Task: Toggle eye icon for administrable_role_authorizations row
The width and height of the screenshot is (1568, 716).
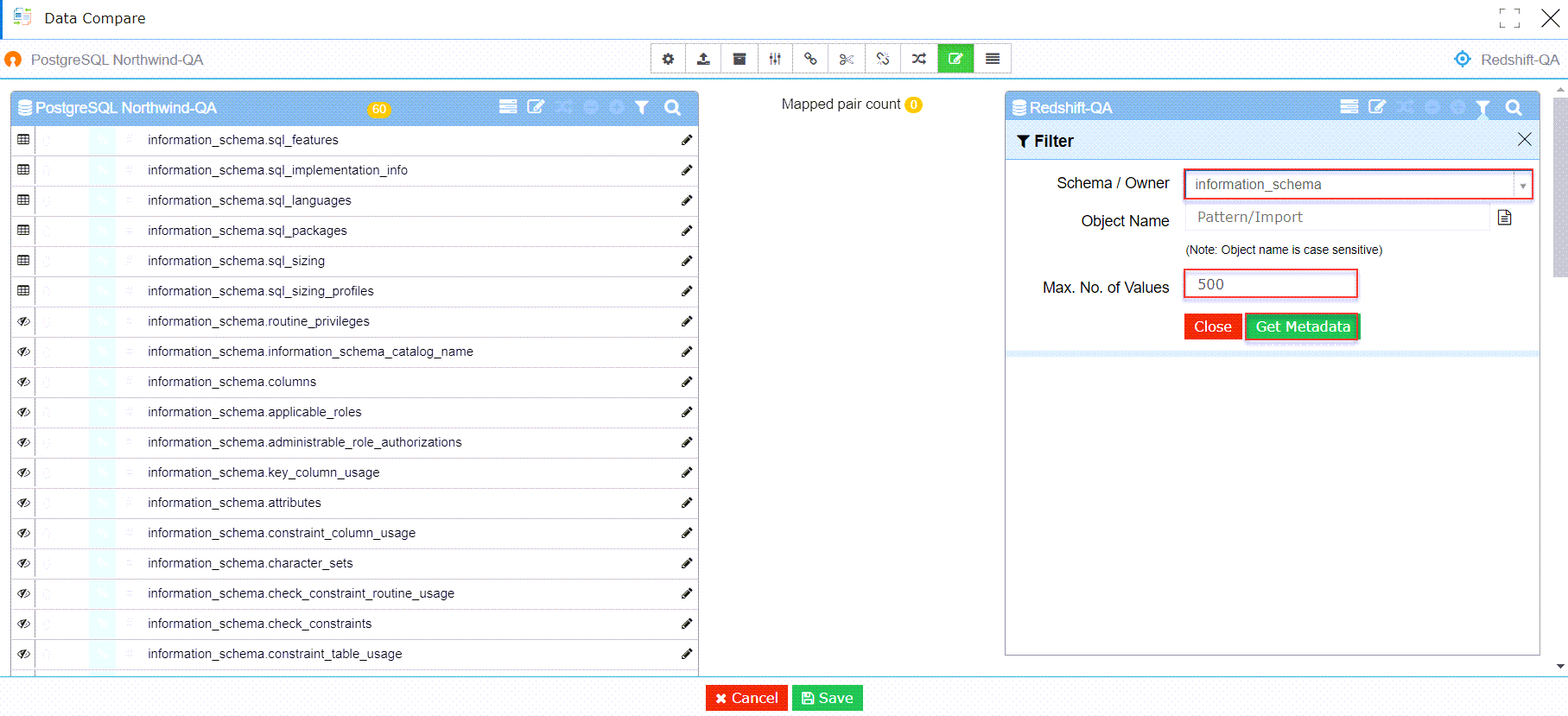Action: (x=23, y=442)
